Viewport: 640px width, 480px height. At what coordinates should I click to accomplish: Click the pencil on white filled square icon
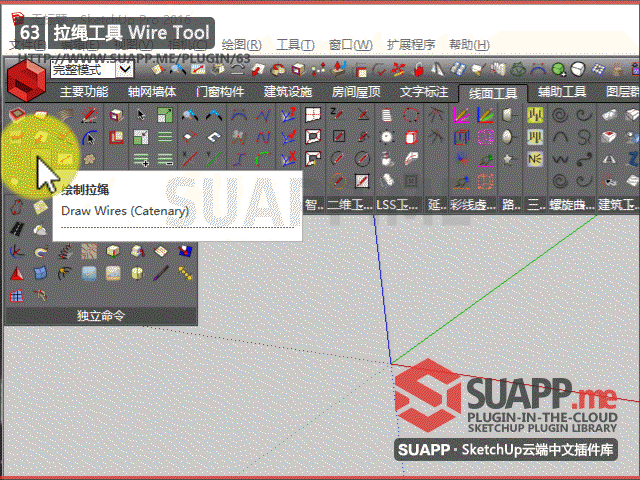(362, 180)
